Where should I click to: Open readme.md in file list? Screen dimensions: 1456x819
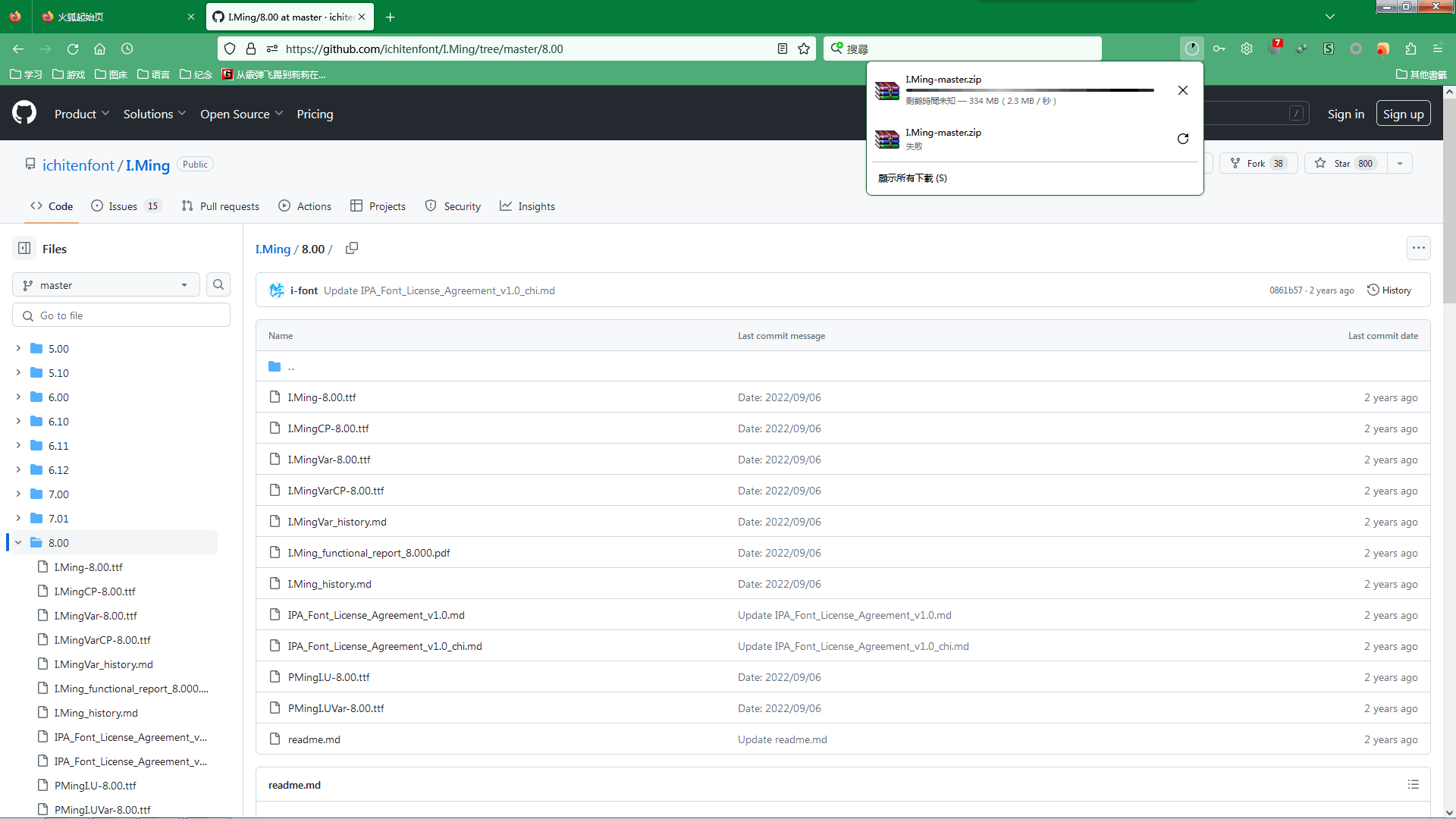[314, 739]
